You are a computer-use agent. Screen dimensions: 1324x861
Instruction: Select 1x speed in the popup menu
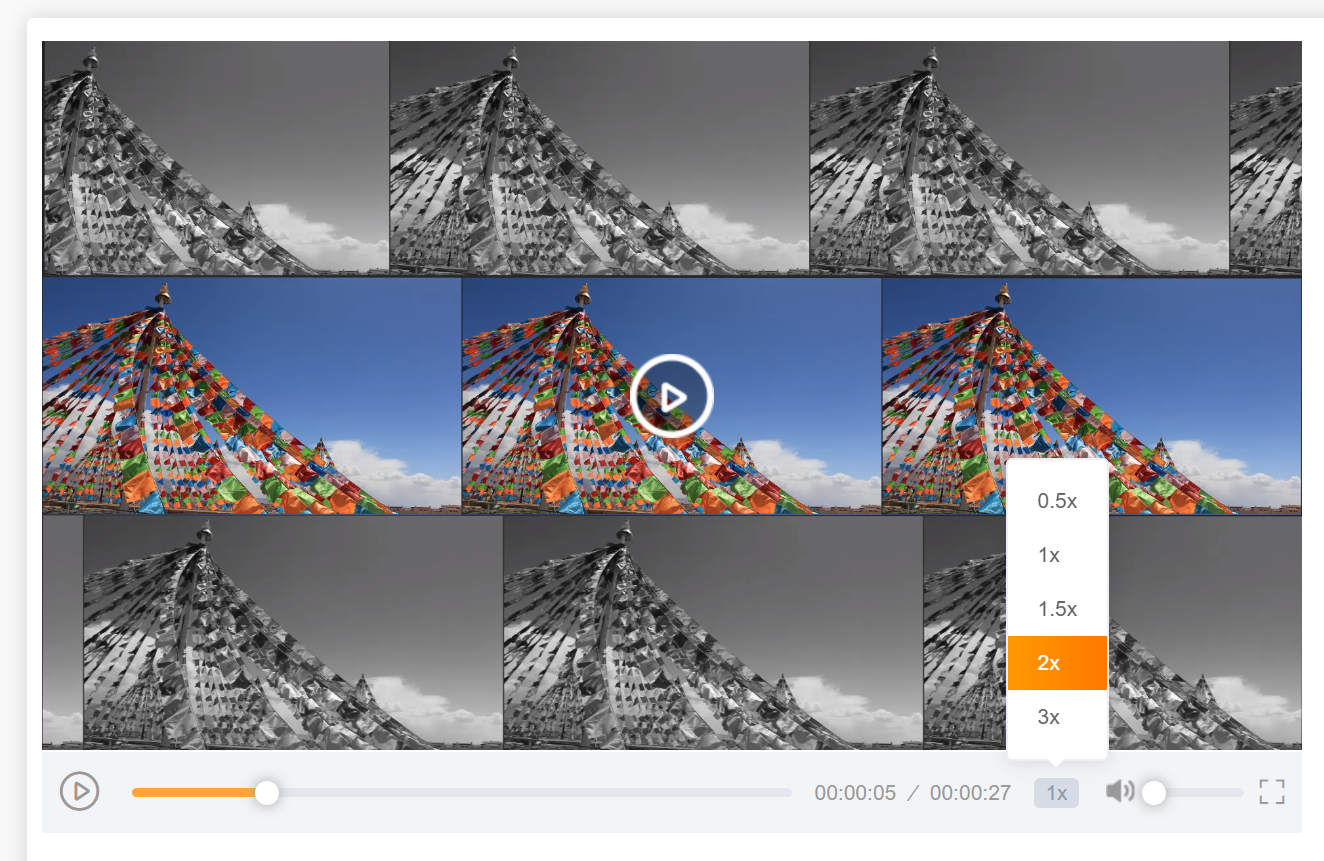(x=1057, y=555)
